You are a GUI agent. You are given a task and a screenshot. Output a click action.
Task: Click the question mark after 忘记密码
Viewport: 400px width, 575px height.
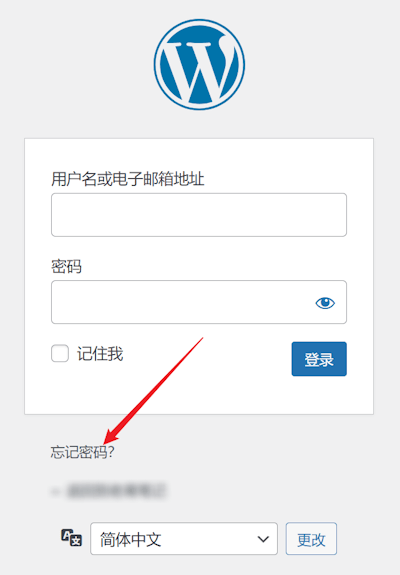click(111, 452)
